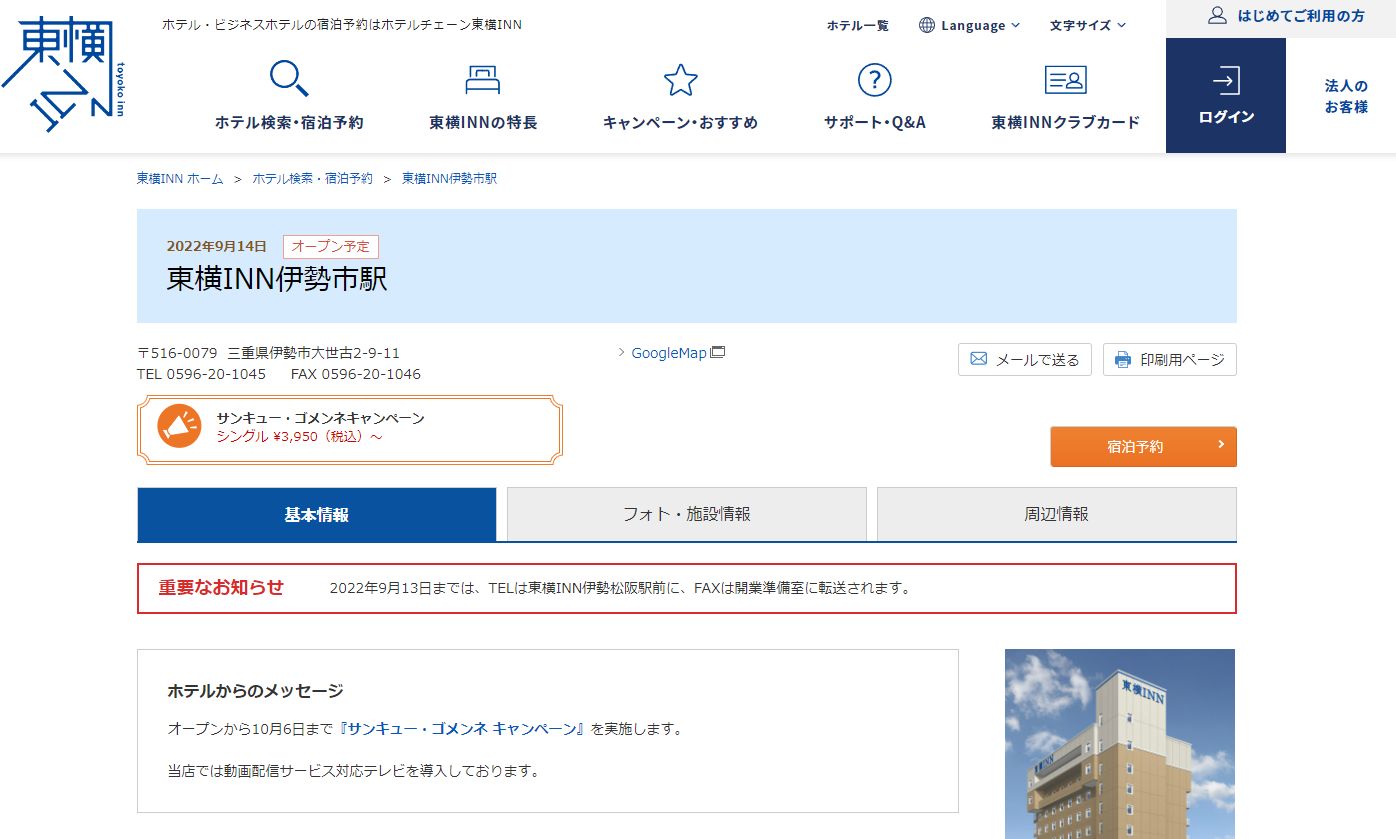The image size is (1396, 839).
Task: Click メールで送る button
Action: 1024,360
